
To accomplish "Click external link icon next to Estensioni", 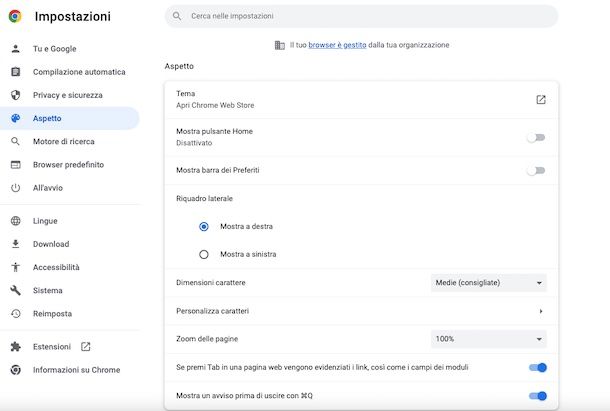I will click(86, 346).
